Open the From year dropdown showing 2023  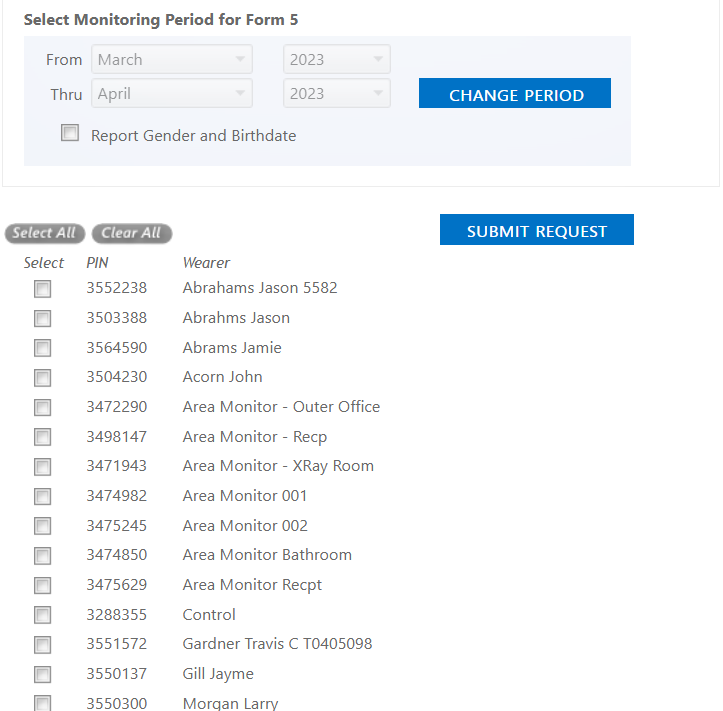[x=337, y=59]
